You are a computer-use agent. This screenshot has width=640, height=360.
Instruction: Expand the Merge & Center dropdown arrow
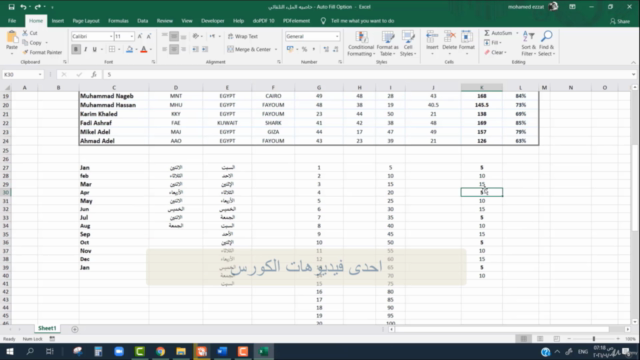point(276,49)
